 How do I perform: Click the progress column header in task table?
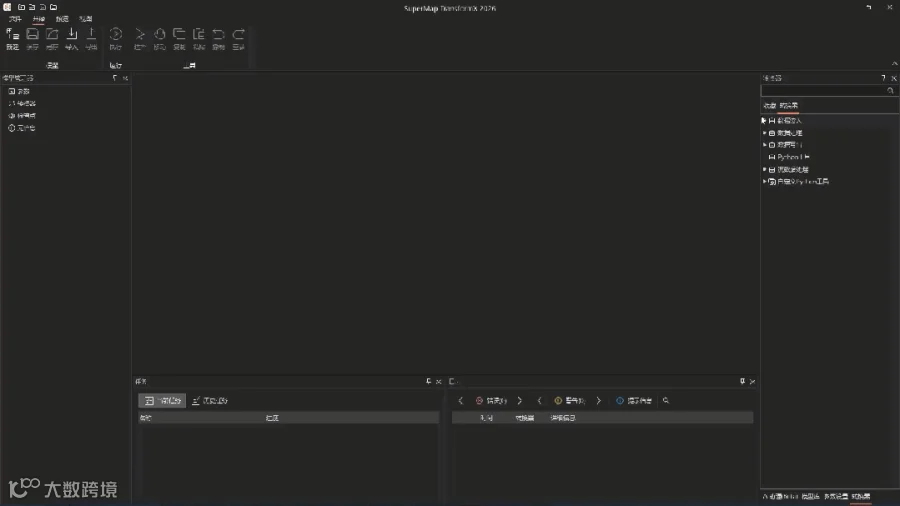272,418
